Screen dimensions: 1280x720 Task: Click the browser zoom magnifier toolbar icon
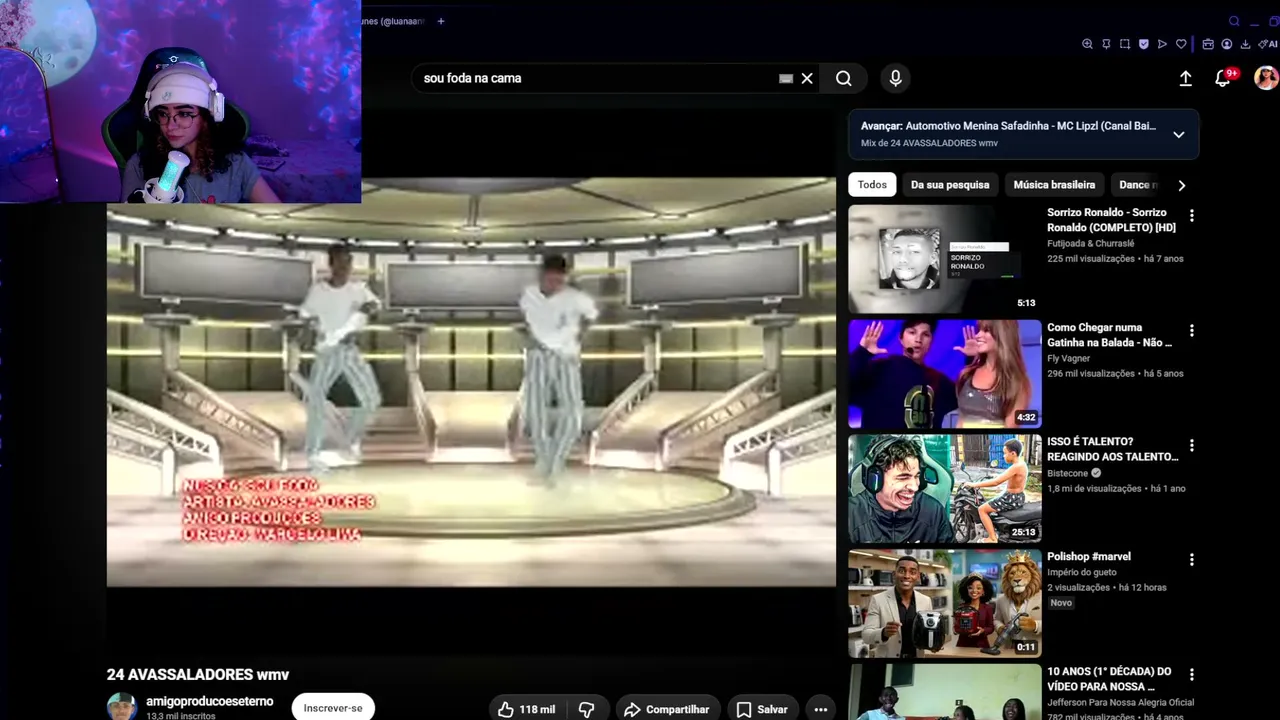click(x=1087, y=44)
